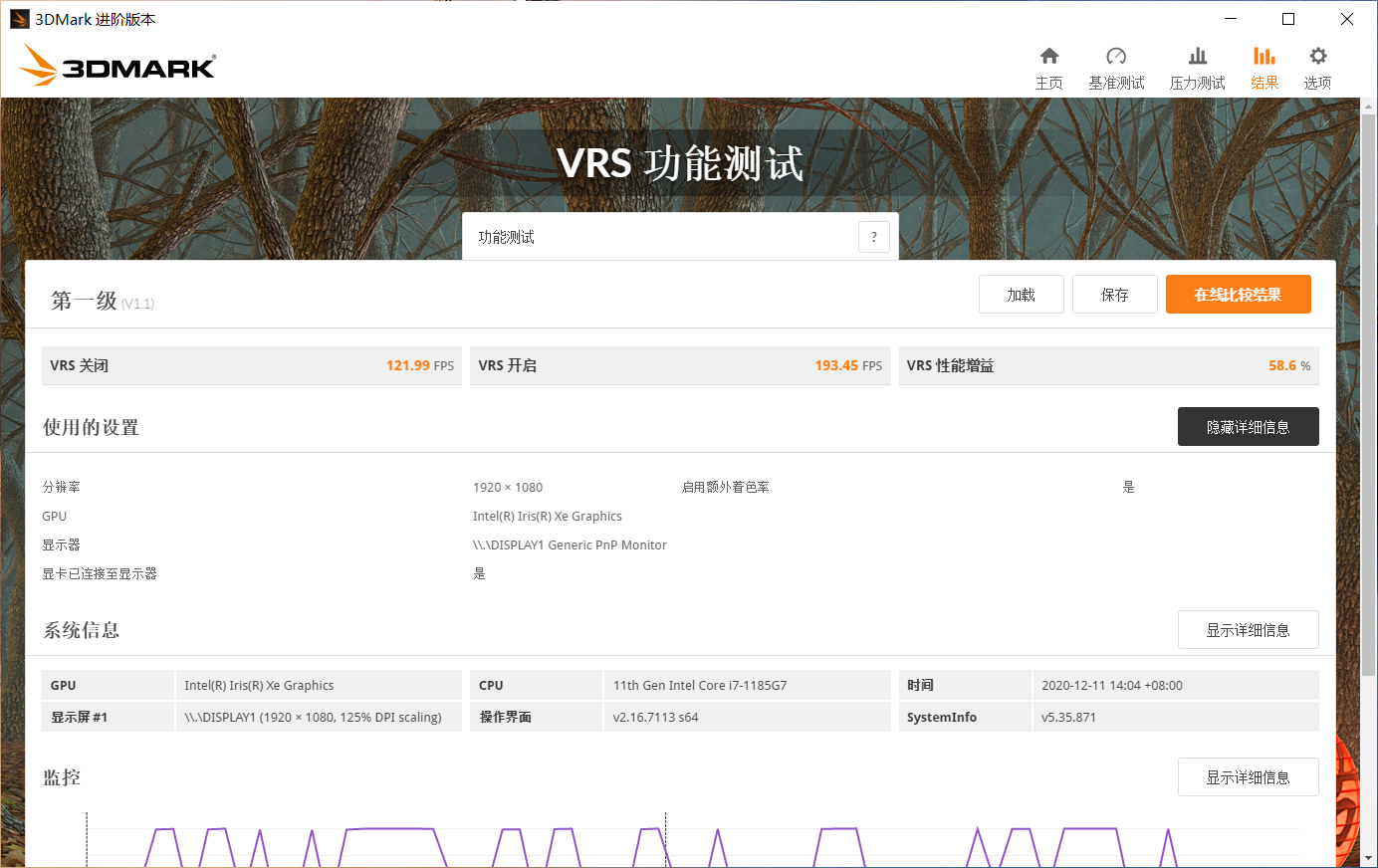The image size is (1378, 868).
Task: Click the scrollbar up arrow
Action: pyautogui.click(x=1369, y=106)
